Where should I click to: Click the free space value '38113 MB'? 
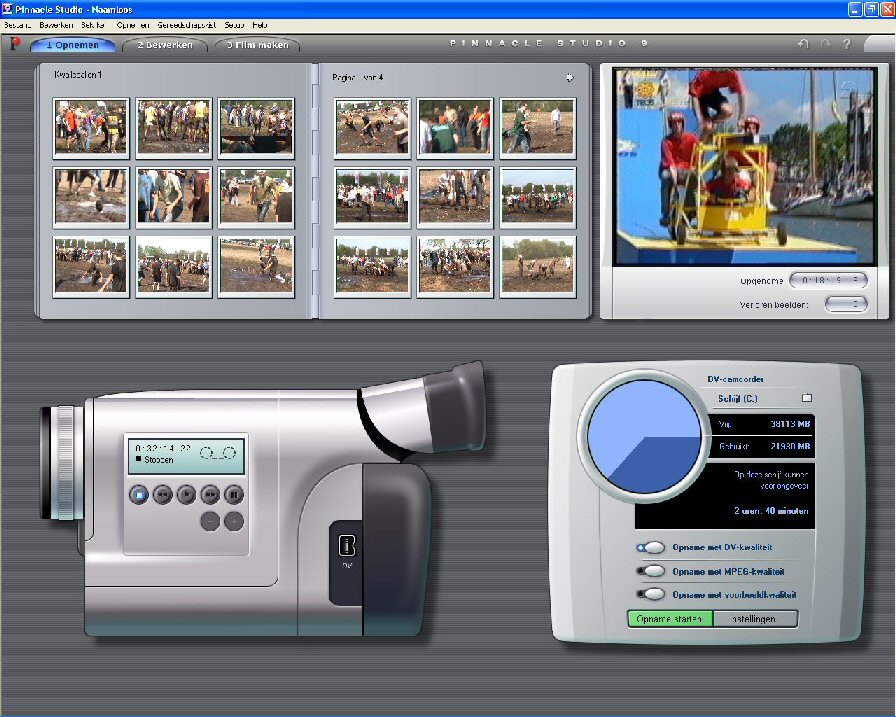coord(790,424)
